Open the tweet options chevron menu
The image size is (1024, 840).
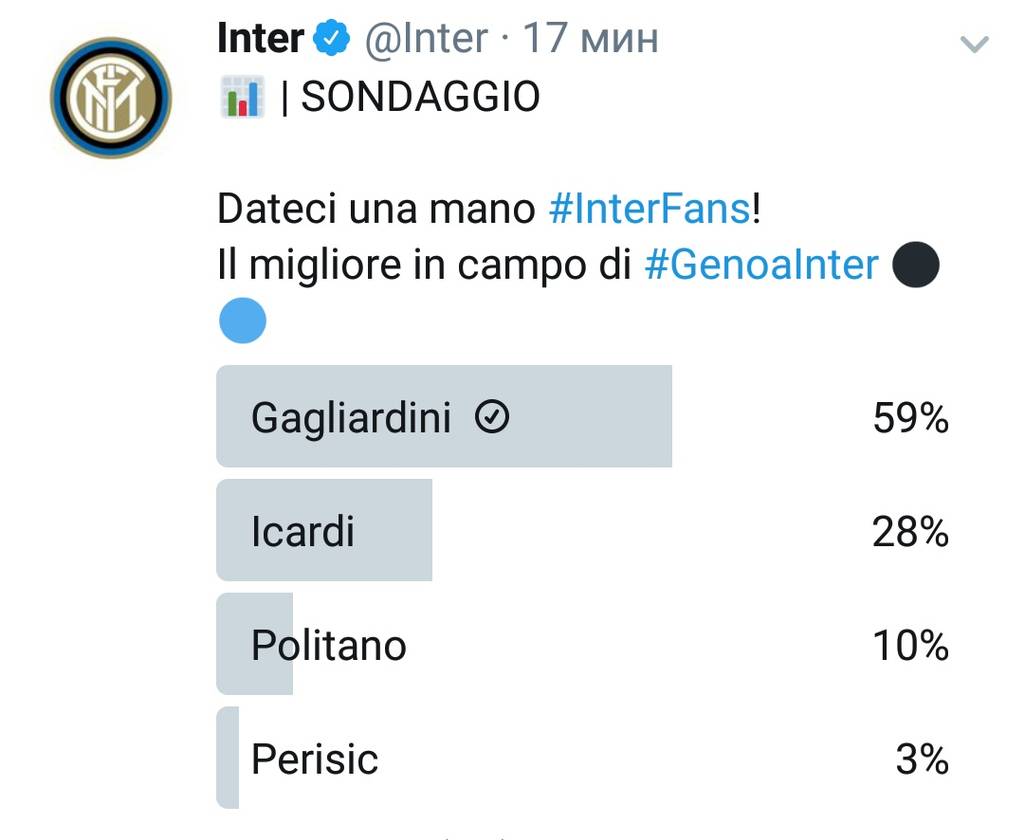(x=974, y=44)
